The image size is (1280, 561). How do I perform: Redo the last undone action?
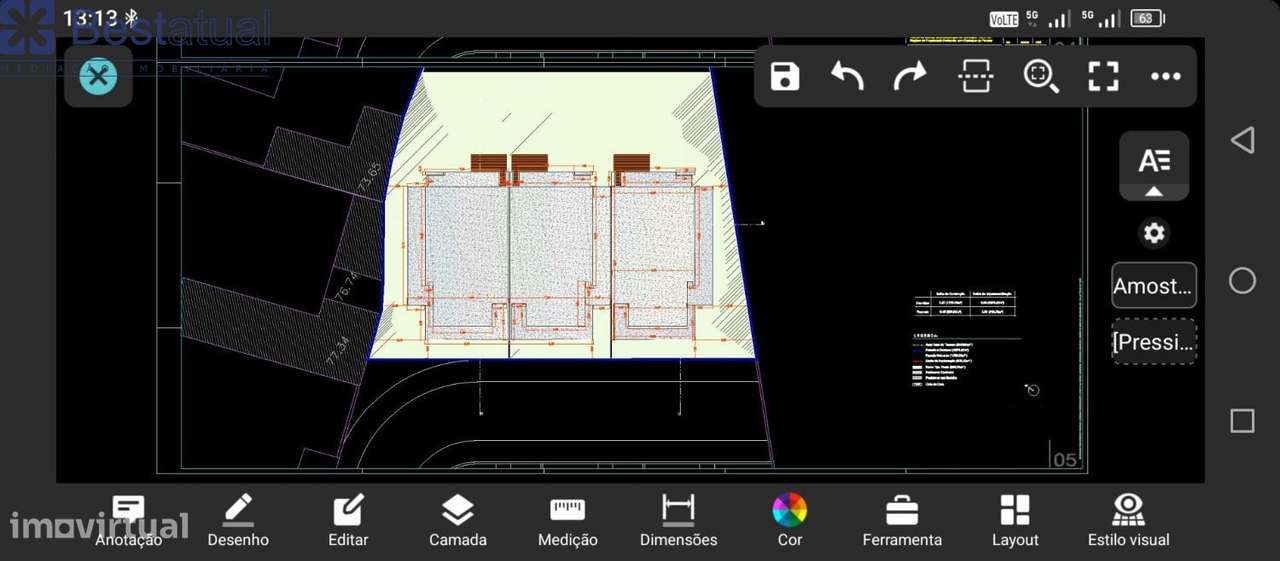pyautogui.click(x=910, y=76)
